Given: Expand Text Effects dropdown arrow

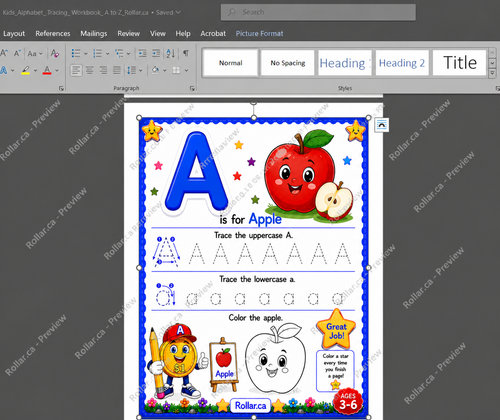Looking at the screenshot, I should tap(13, 70).
